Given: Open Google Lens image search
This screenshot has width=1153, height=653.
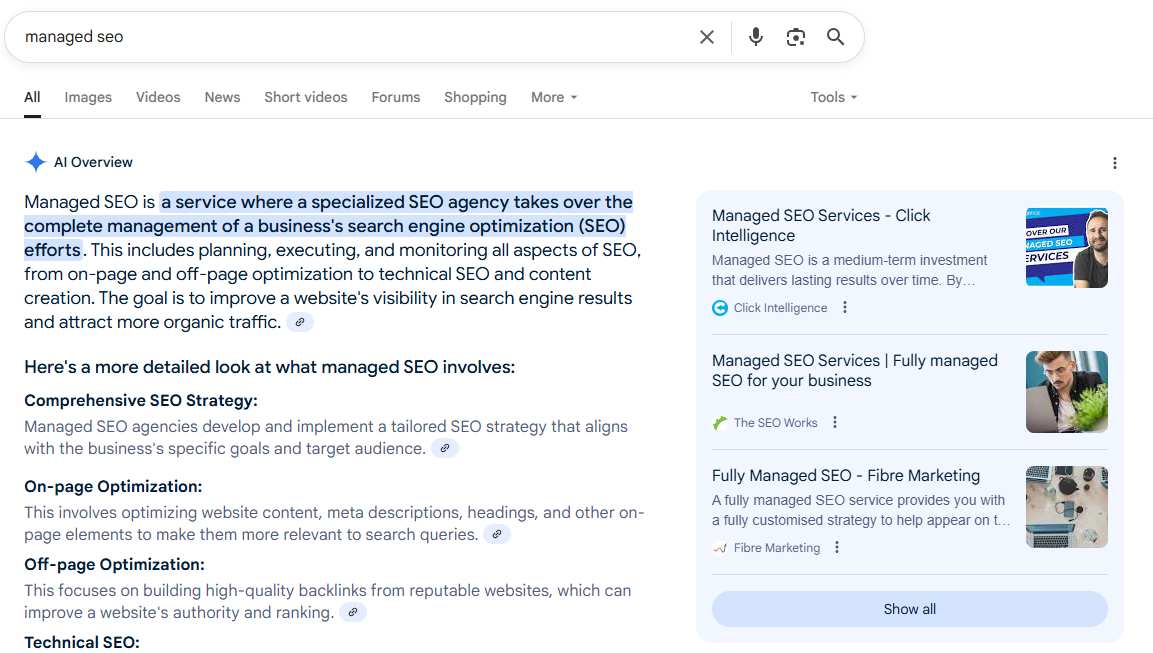Looking at the screenshot, I should [x=795, y=36].
